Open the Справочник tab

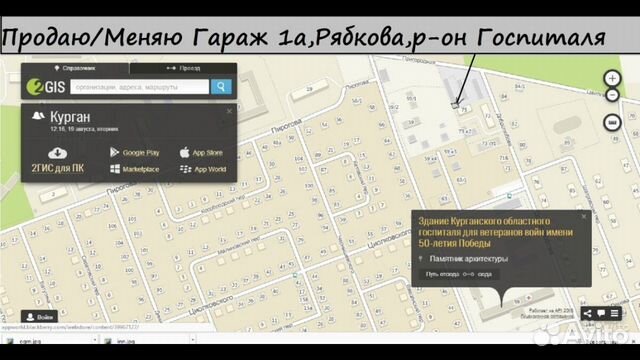75,68
